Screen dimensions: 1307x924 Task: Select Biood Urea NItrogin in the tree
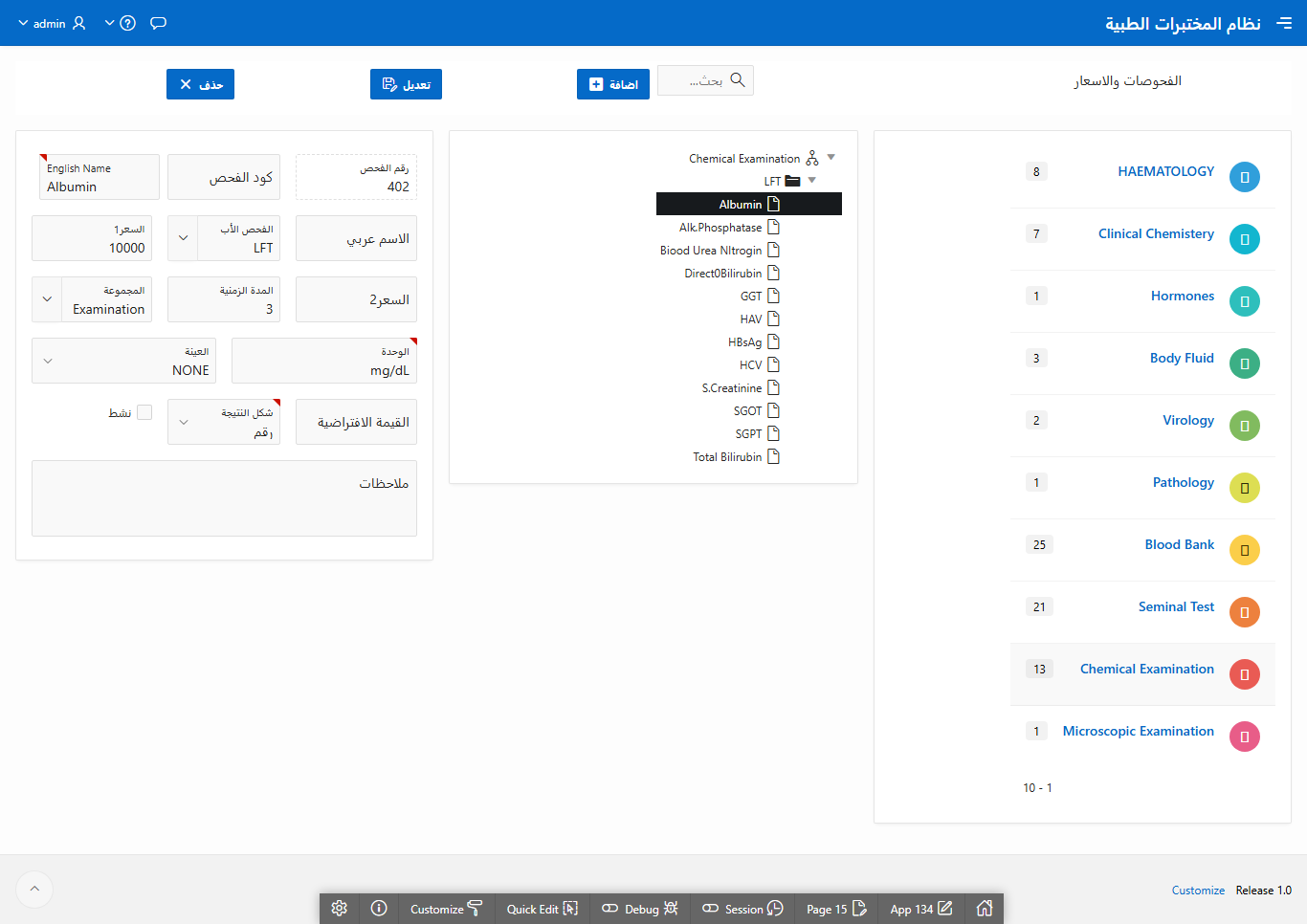click(720, 250)
